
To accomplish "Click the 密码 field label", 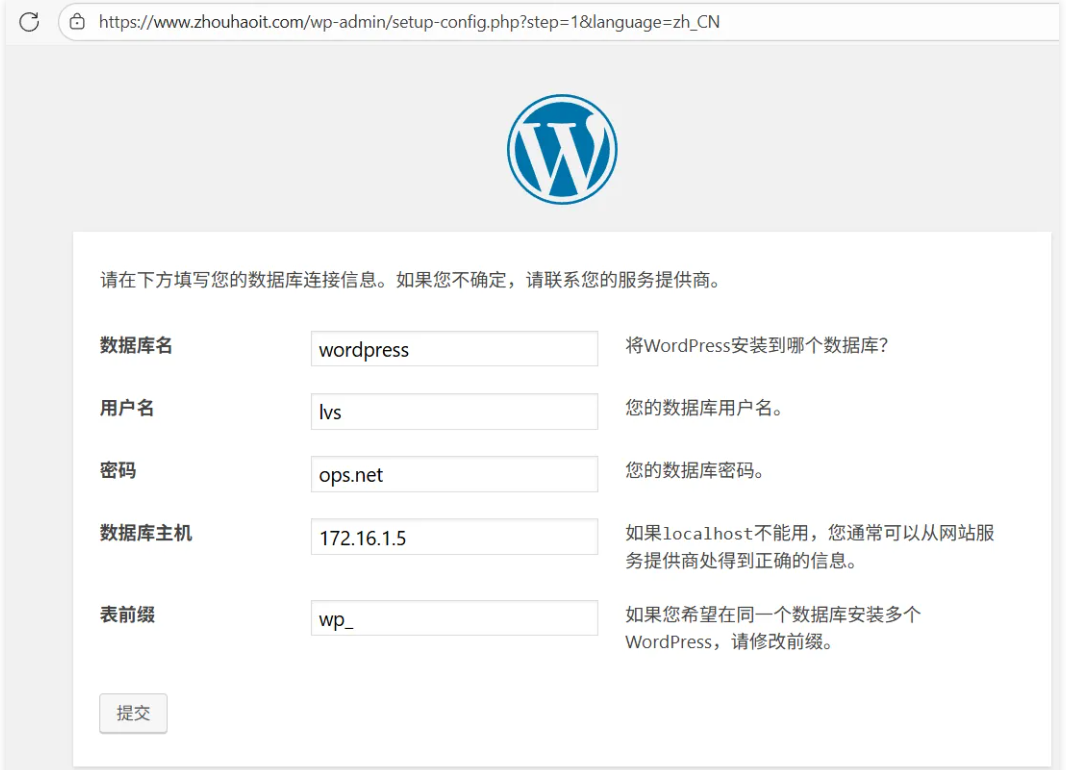I will [118, 470].
